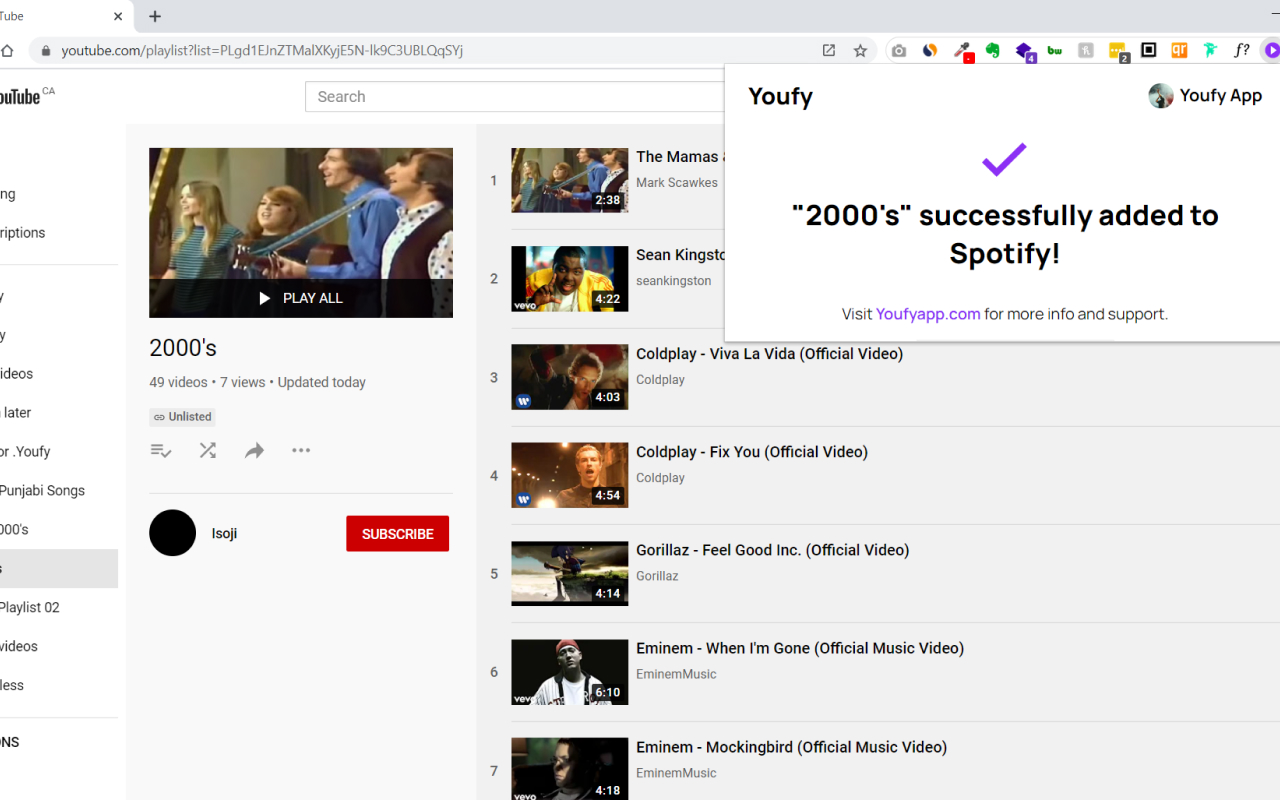Click the camera screenshot extension icon
The height and width of the screenshot is (800, 1280).
(899, 50)
